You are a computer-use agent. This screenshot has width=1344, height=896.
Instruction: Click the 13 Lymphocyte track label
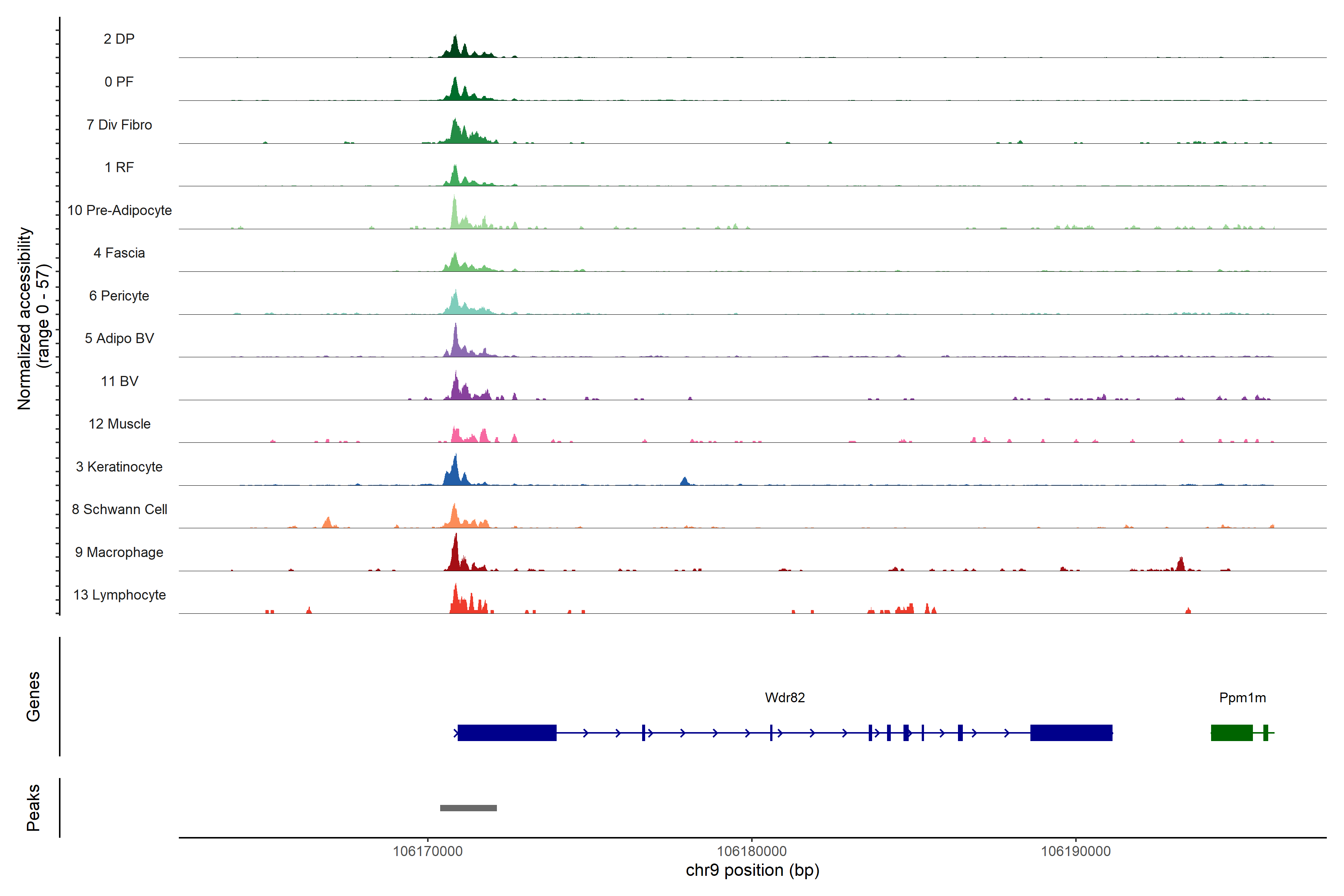tap(119, 595)
